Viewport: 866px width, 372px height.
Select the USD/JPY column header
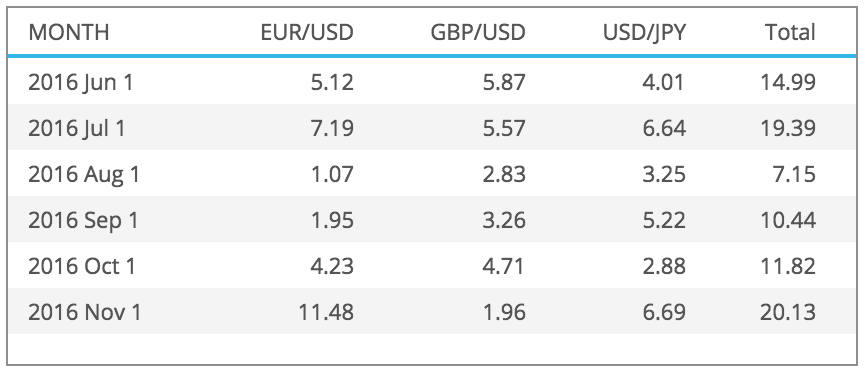[x=644, y=33]
